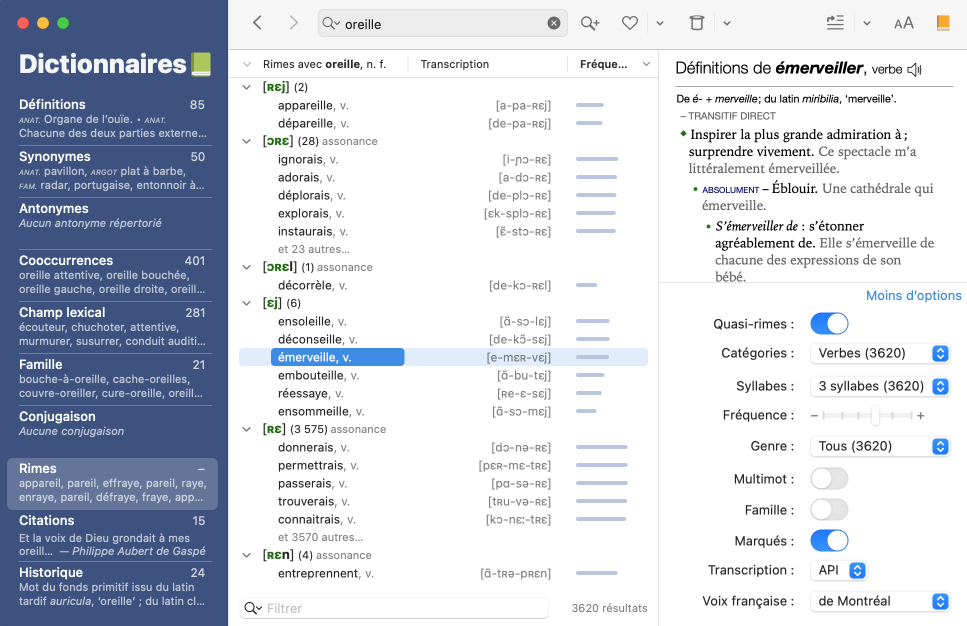The image size is (967, 626).
Task: Click the back navigation arrow
Action: 258,23
